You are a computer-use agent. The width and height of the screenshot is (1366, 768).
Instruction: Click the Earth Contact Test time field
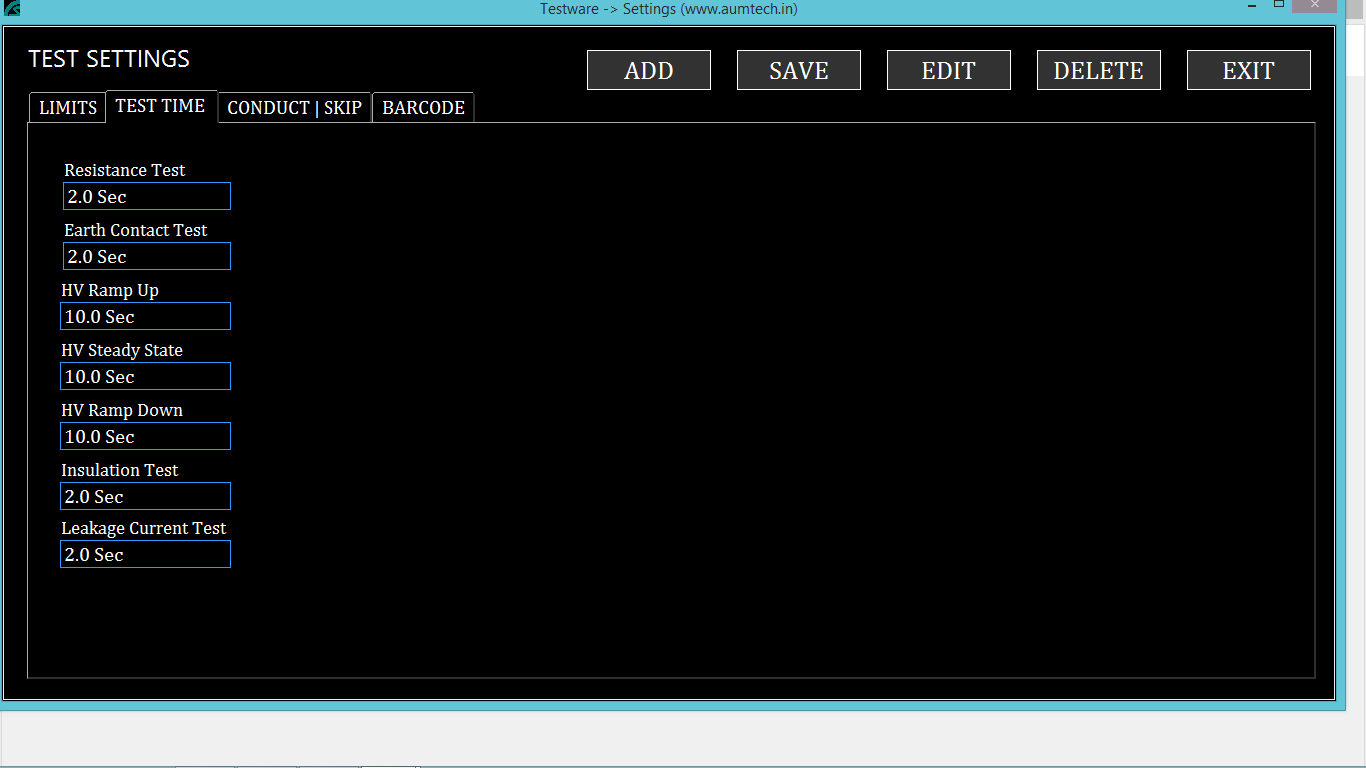coord(147,256)
